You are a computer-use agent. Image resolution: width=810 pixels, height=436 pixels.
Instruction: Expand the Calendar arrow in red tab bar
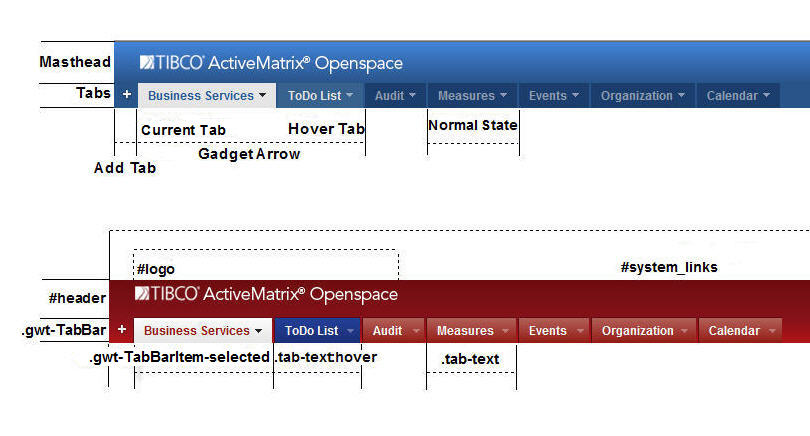click(772, 331)
